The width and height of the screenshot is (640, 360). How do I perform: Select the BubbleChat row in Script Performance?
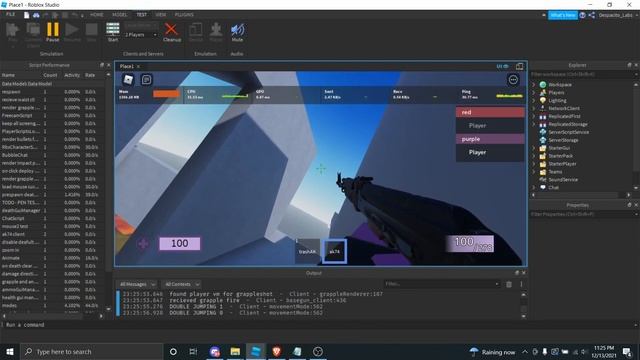53,155
